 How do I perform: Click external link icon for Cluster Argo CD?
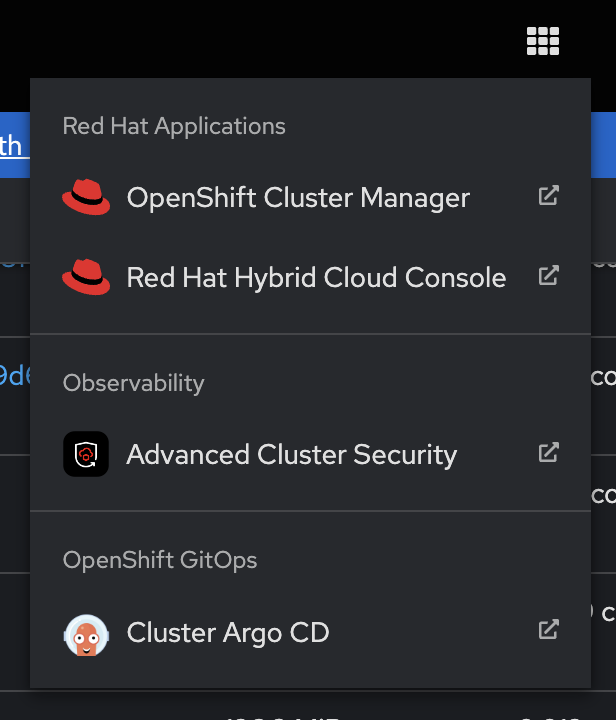pyautogui.click(x=549, y=630)
